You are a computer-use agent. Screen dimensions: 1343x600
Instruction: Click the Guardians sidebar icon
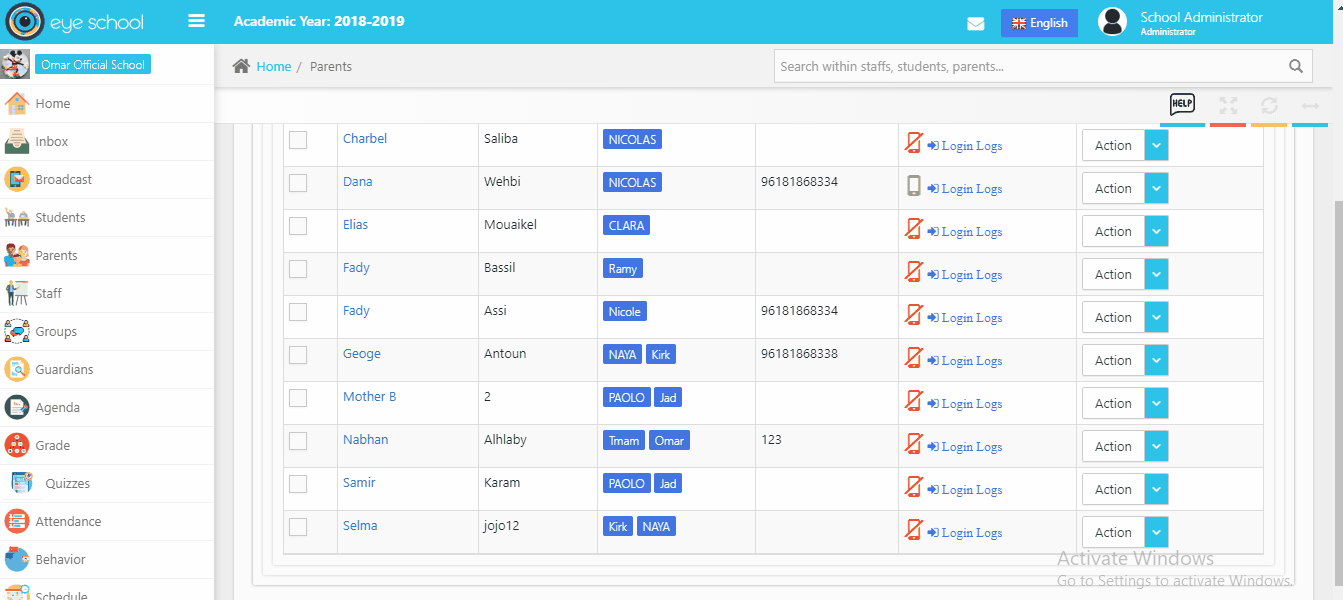(x=16, y=369)
